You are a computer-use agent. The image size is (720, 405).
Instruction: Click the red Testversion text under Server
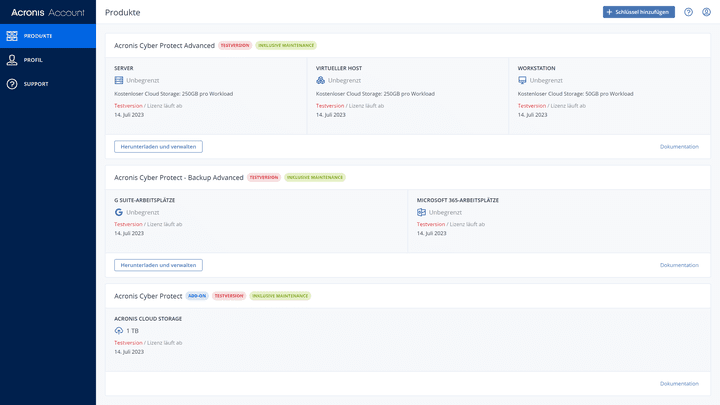(128, 106)
